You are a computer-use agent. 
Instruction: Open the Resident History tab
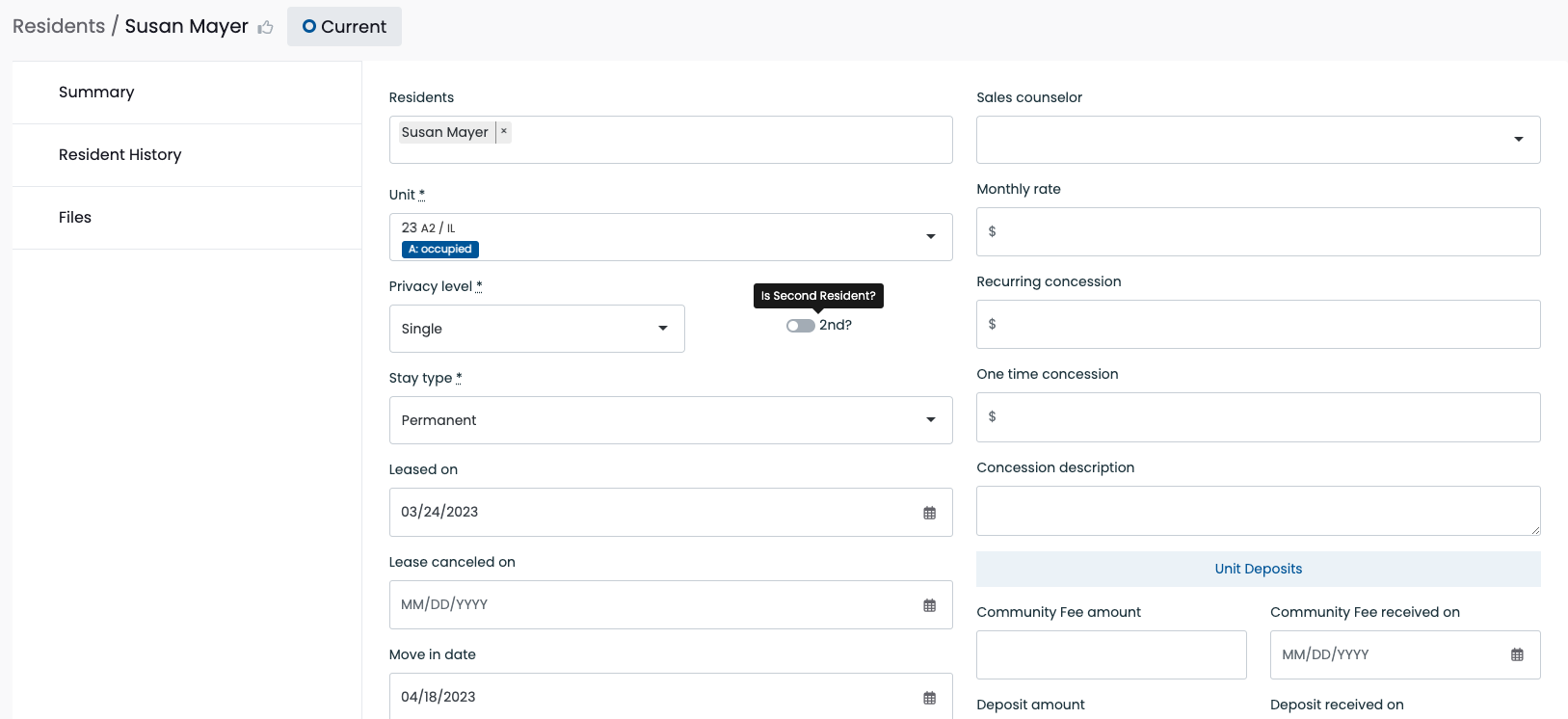(x=187, y=155)
